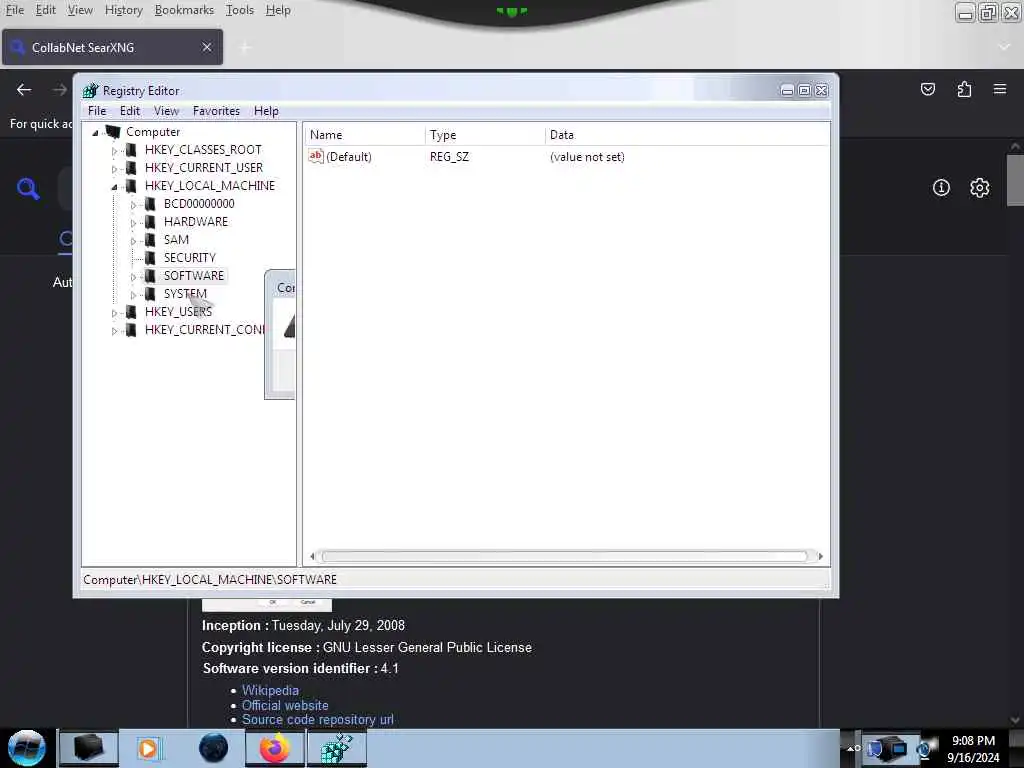1024x768 pixels.
Task: Open Windows Start orb
Action: point(27,748)
